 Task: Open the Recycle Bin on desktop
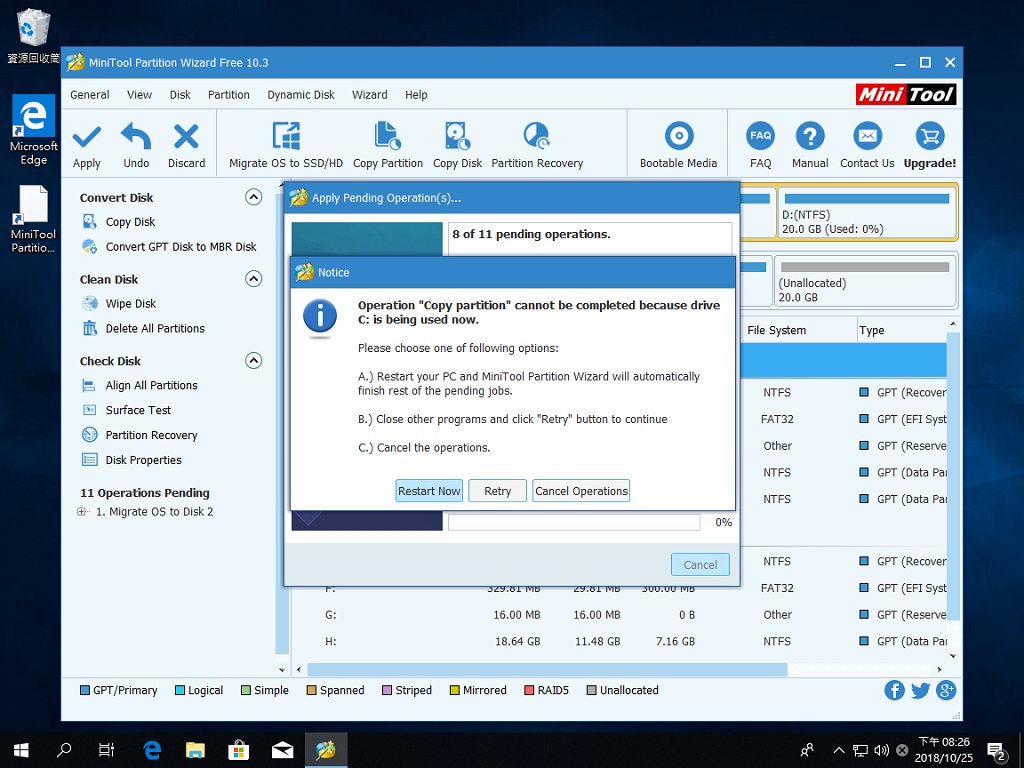(x=33, y=36)
